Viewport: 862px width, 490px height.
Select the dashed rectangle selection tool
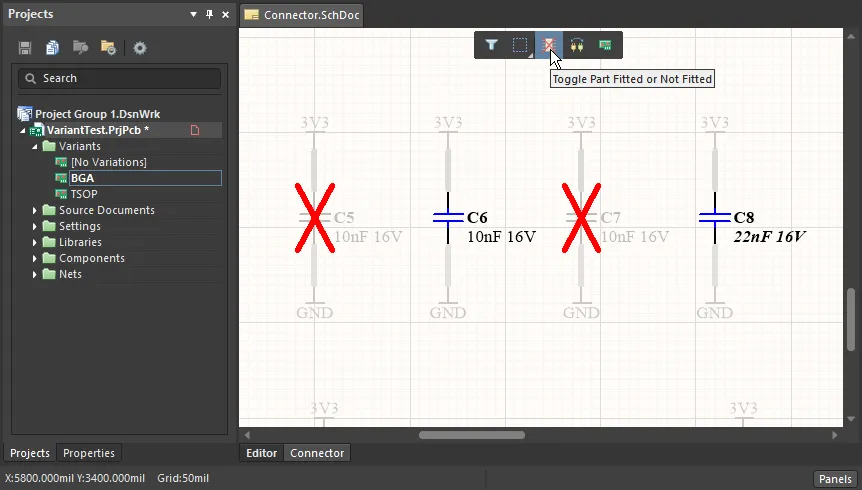(x=520, y=45)
